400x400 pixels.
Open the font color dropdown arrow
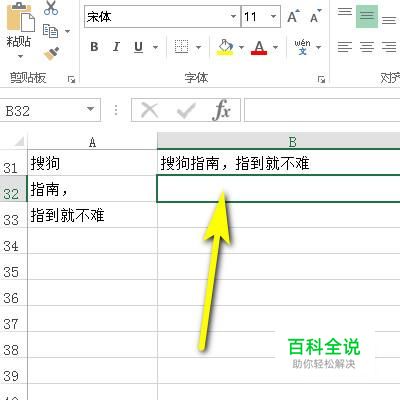(x=275, y=47)
